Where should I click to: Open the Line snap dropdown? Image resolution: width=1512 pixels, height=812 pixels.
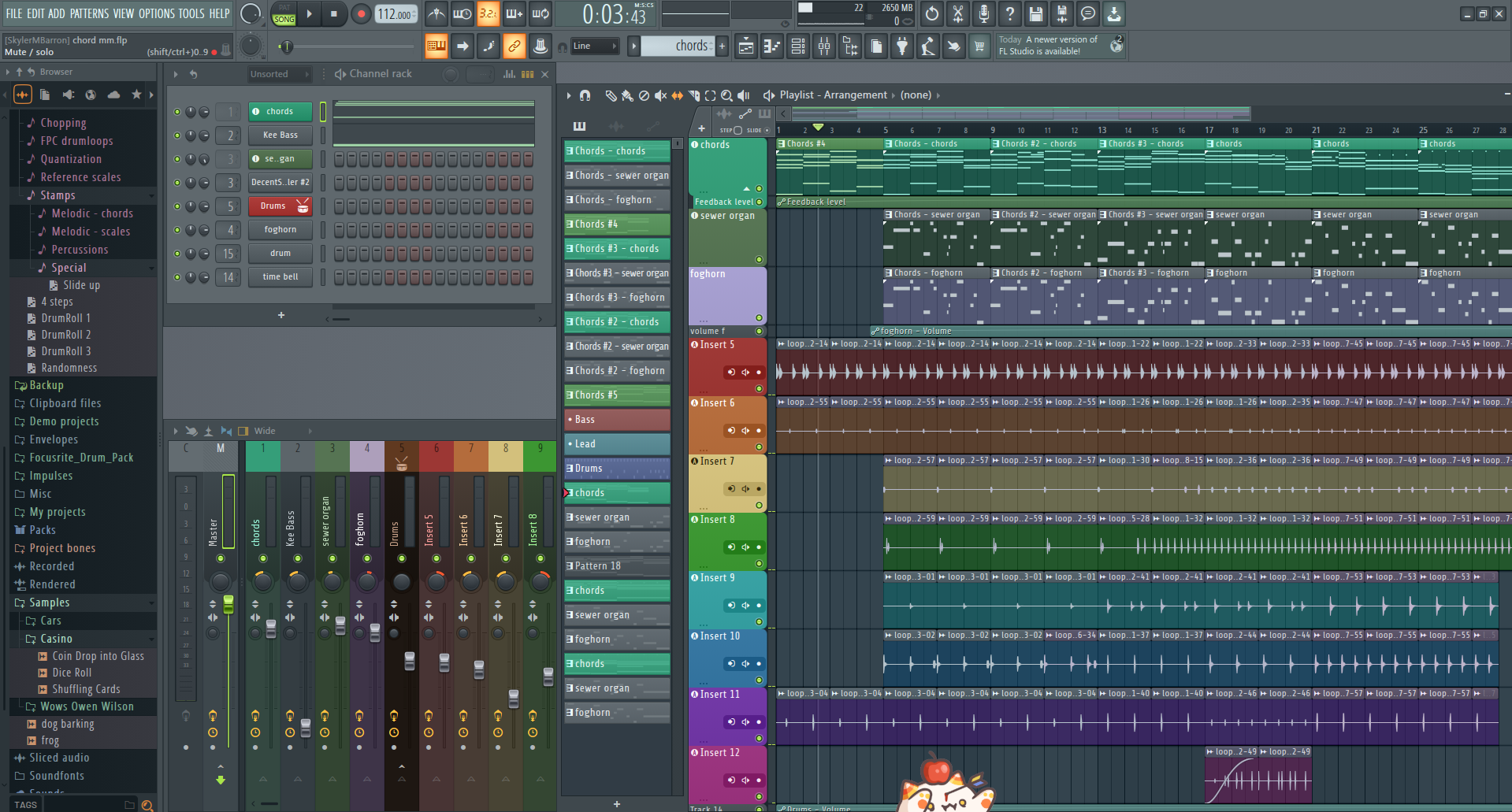[595, 46]
